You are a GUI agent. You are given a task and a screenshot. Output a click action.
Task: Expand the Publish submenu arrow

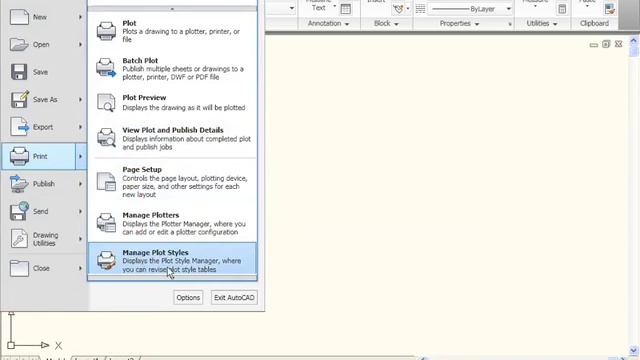pyautogui.click(x=80, y=184)
